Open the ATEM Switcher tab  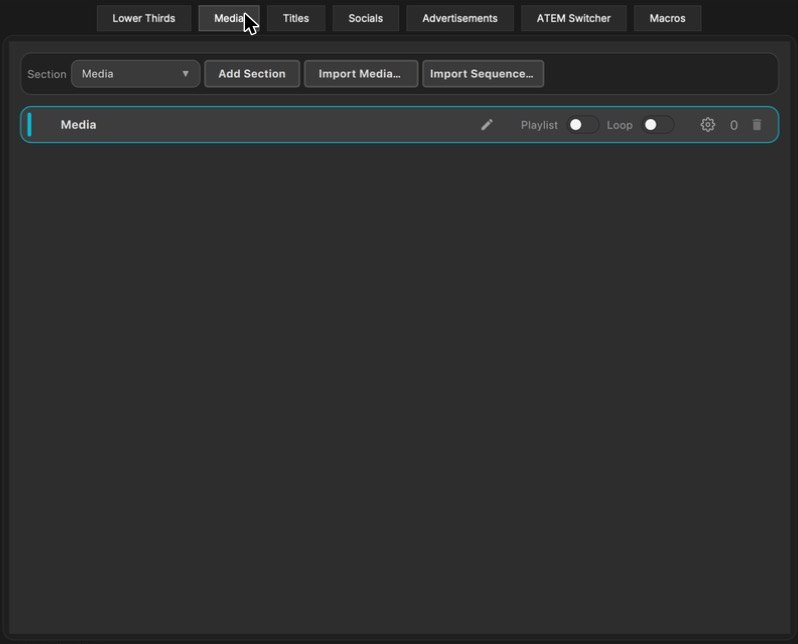click(573, 18)
